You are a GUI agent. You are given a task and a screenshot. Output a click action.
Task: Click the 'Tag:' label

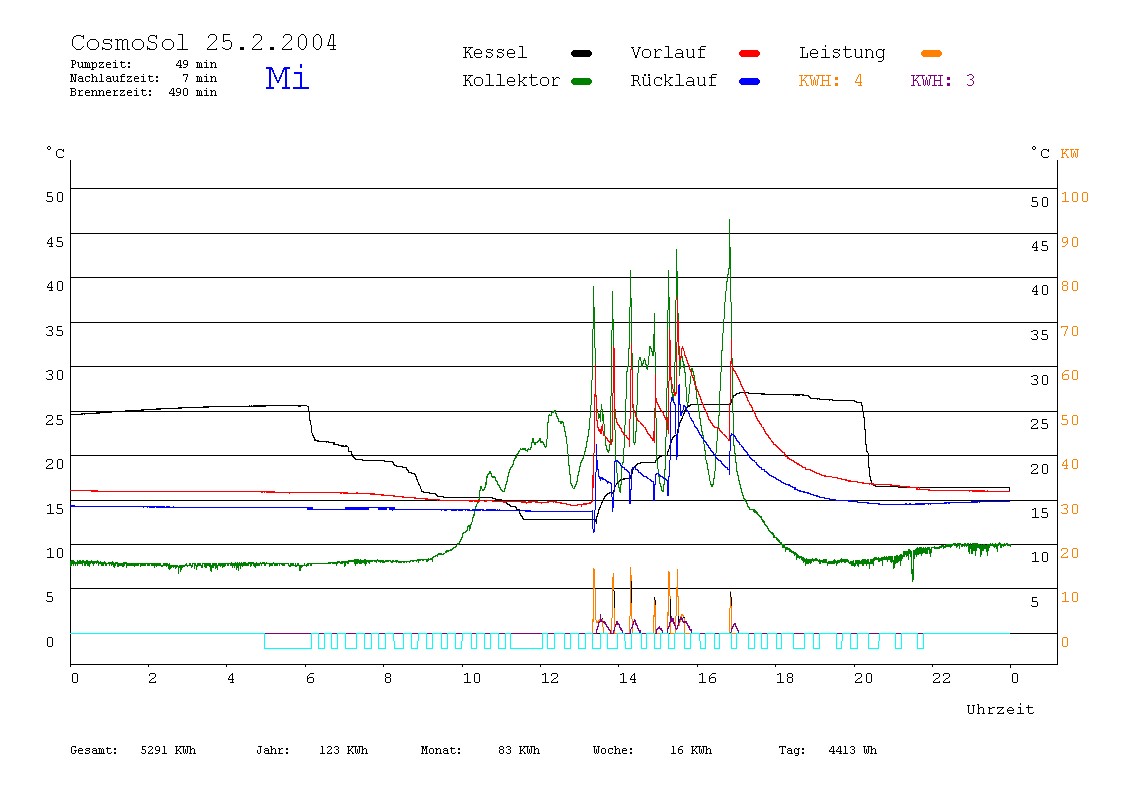coord(791,750)
